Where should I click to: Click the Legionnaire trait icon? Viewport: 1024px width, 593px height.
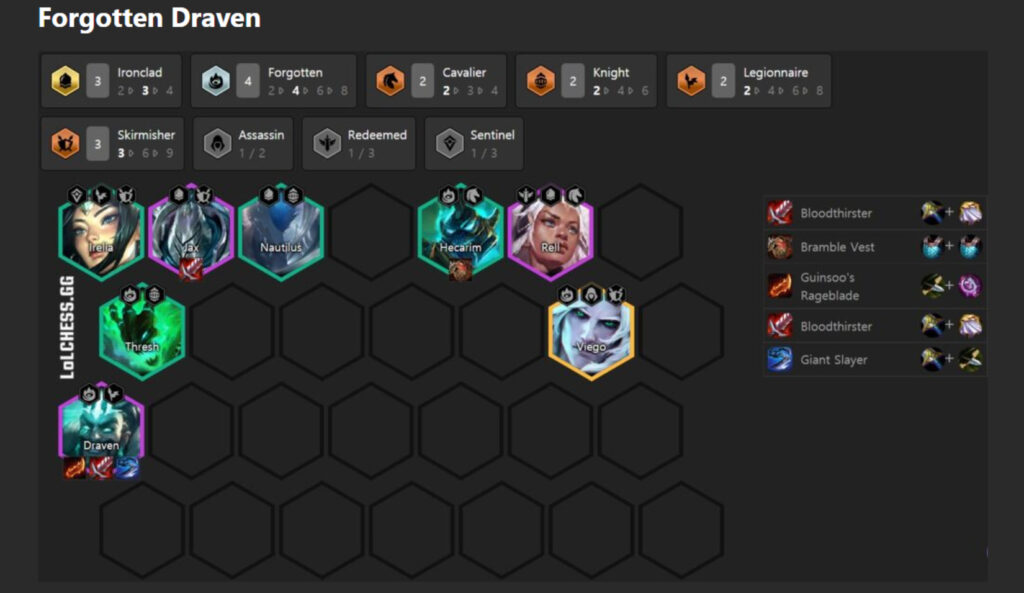tap(691, 81)
